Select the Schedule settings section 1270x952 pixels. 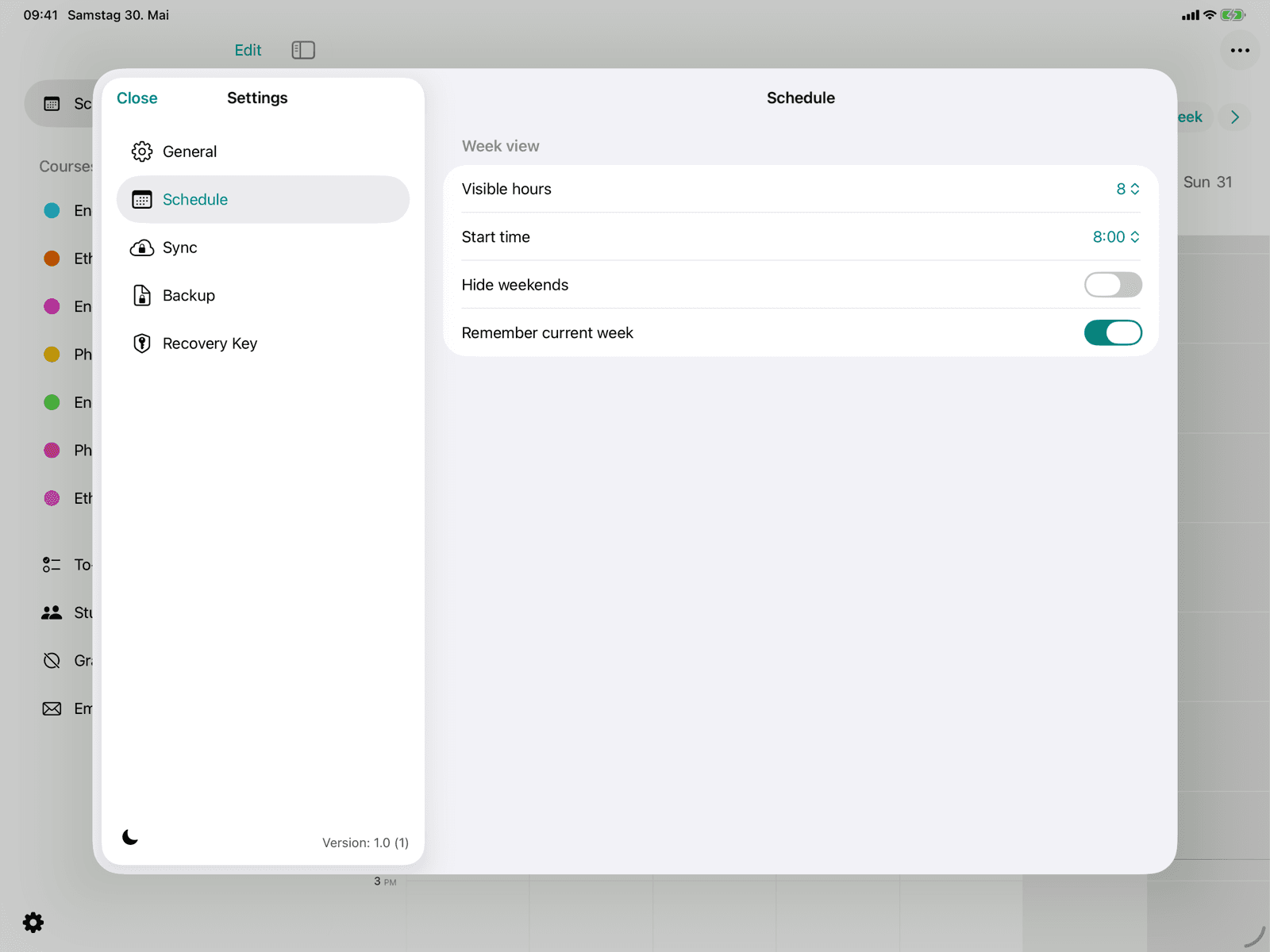263,199
